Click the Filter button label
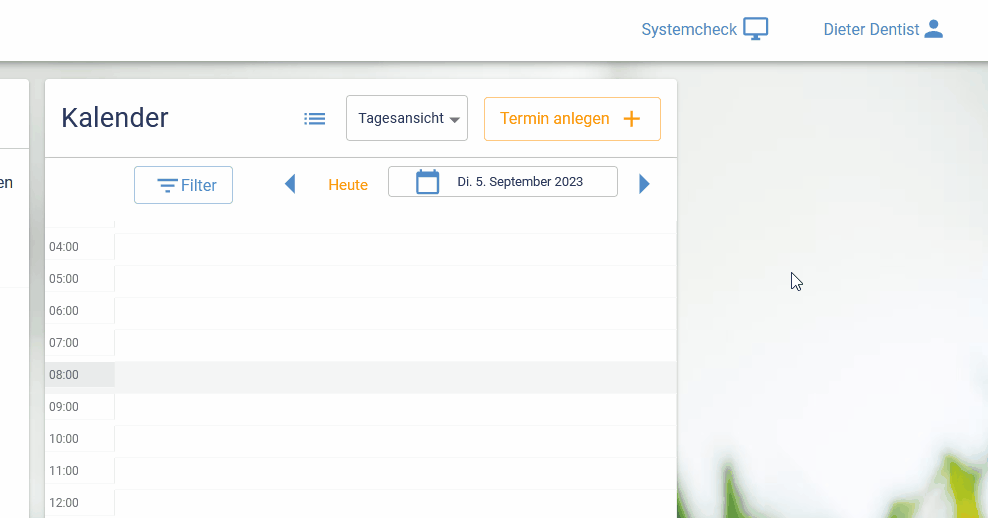 coord(199,186)
